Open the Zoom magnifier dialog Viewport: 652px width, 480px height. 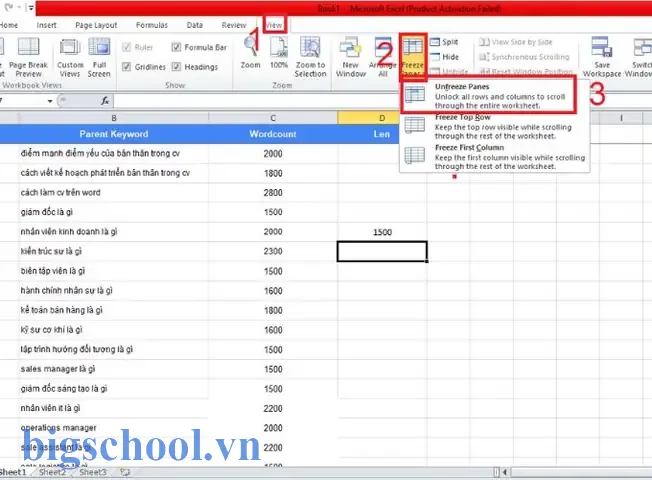(x=250, y=53)
